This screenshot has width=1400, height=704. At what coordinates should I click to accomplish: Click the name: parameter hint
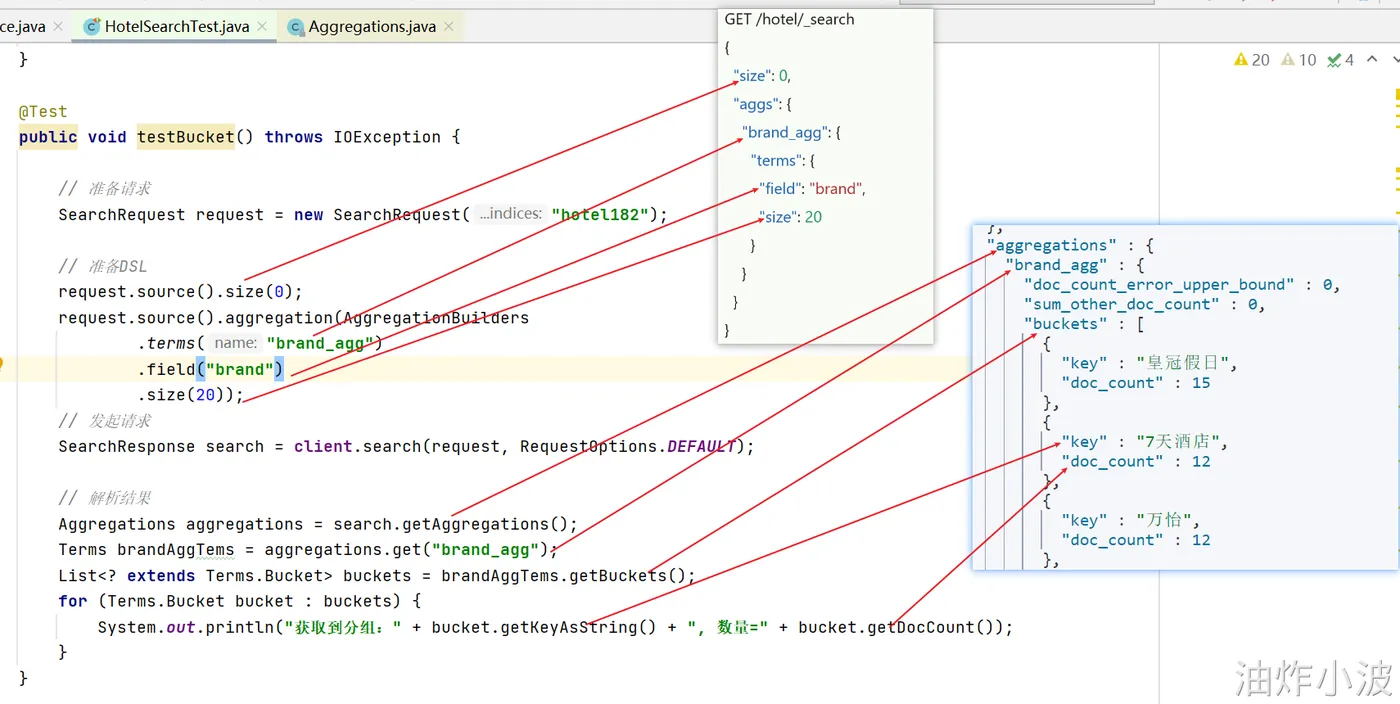[x=236, y=343]
